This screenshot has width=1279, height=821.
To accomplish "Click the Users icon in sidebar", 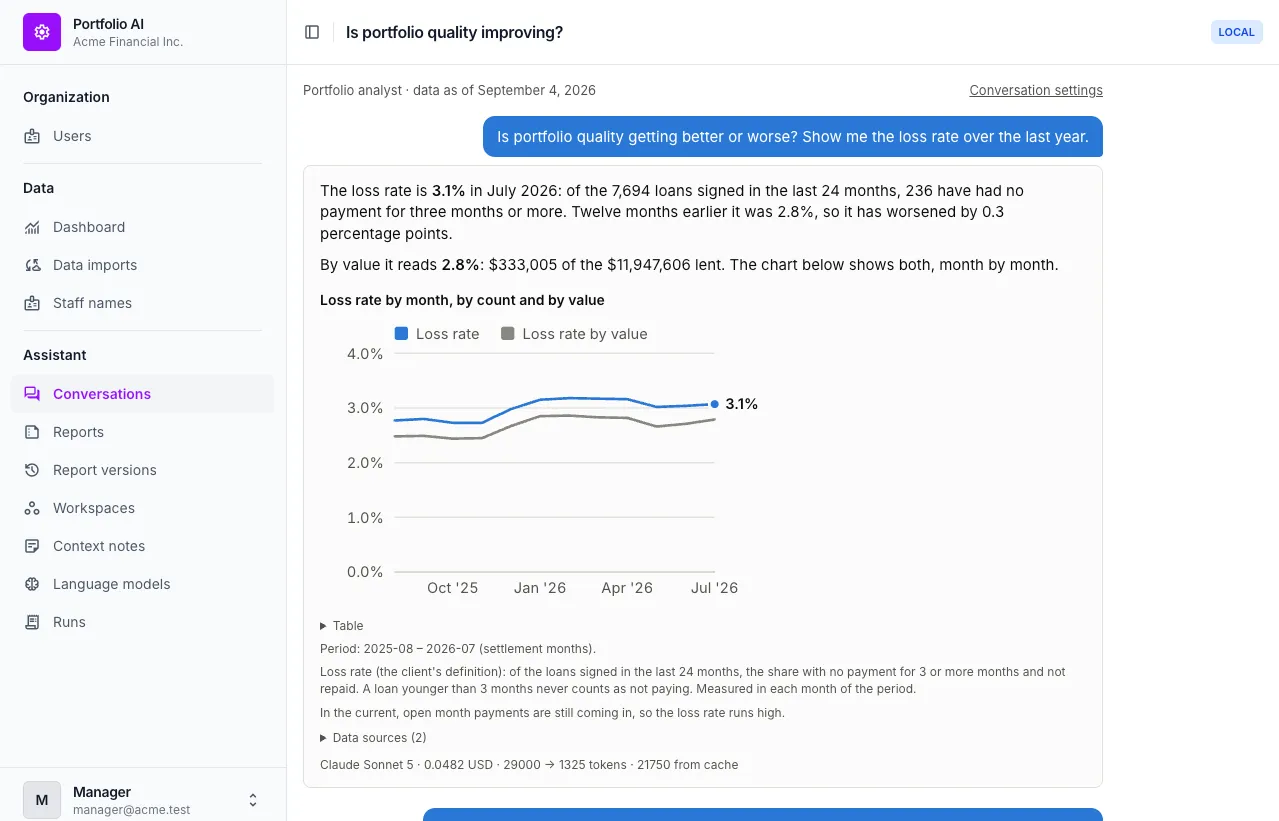I will [x=32, y=136].
